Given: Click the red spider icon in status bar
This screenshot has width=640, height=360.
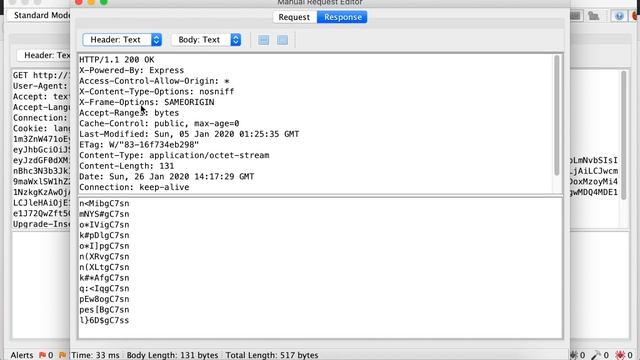Looking at the screenshot, I should (620, 355).
